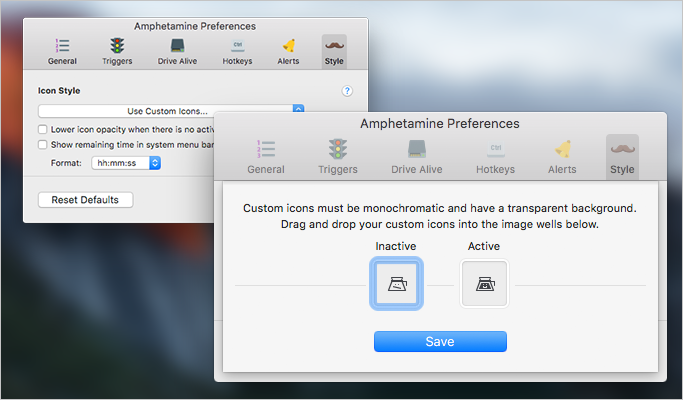
Task: Enable Lower icon opacity checkbox
Action: coord(42,129)
